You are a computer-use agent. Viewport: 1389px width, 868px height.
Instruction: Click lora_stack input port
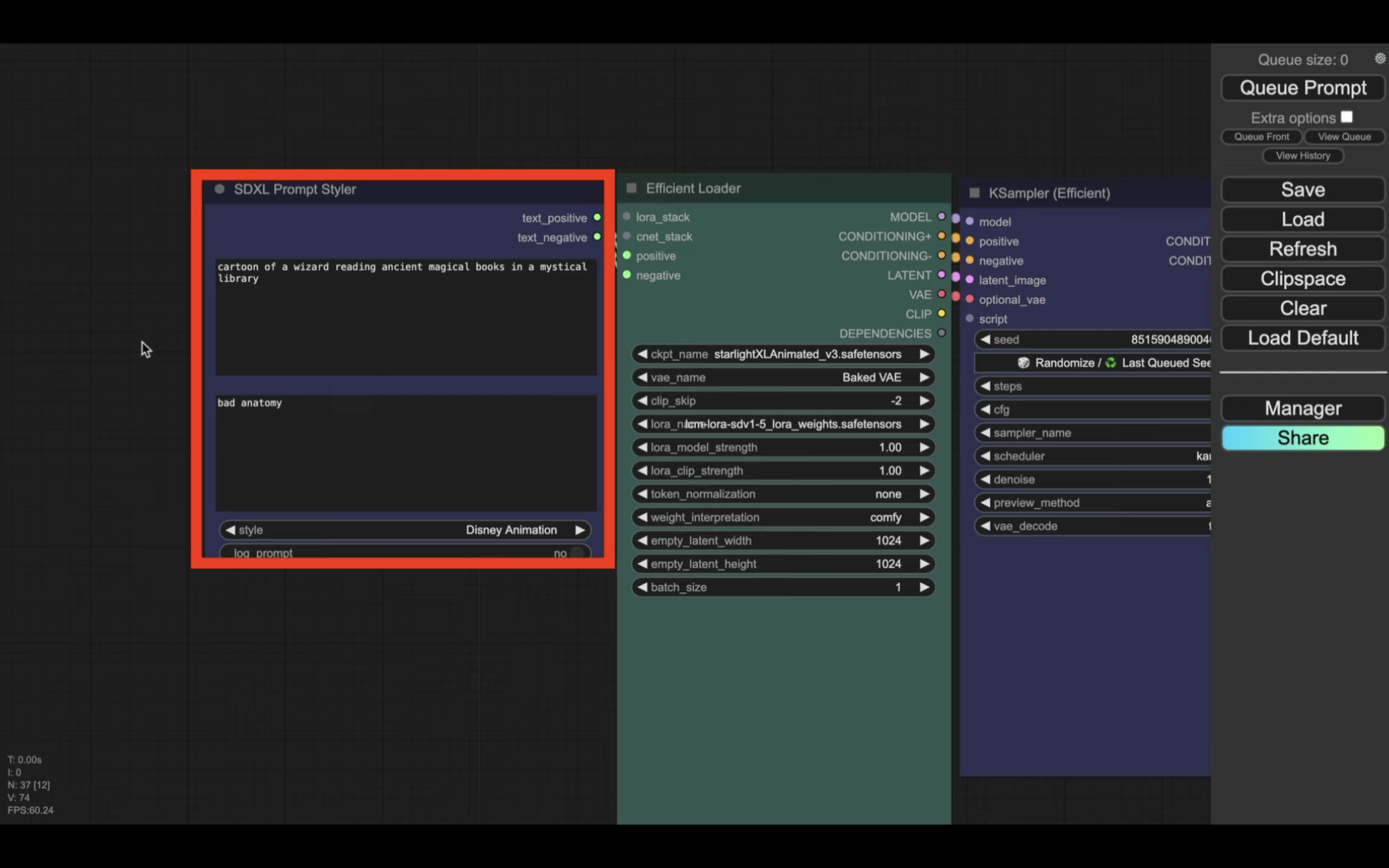(x=627, y=217)
